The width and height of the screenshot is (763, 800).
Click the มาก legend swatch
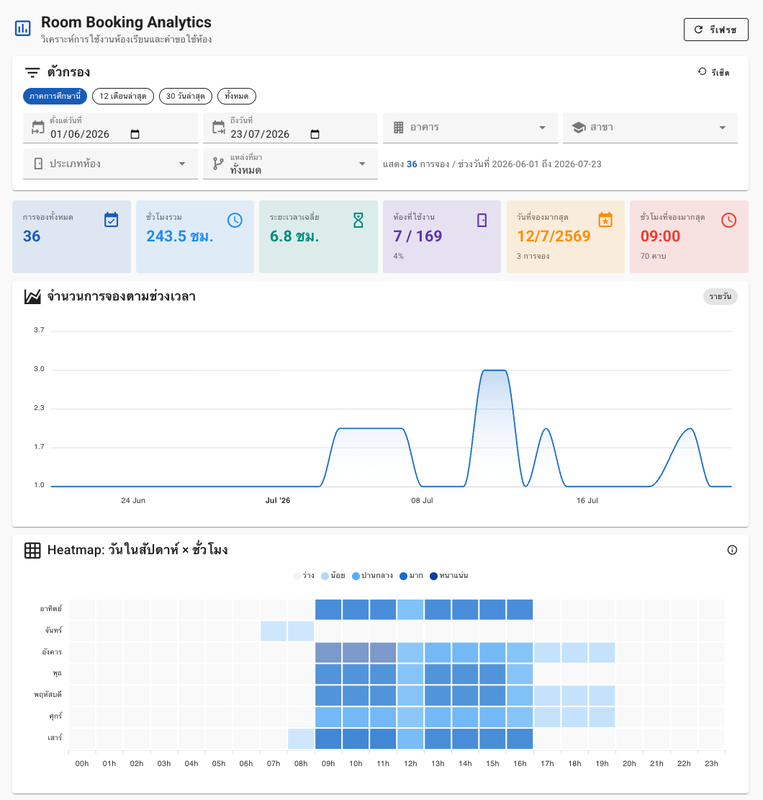click(403, 576)
